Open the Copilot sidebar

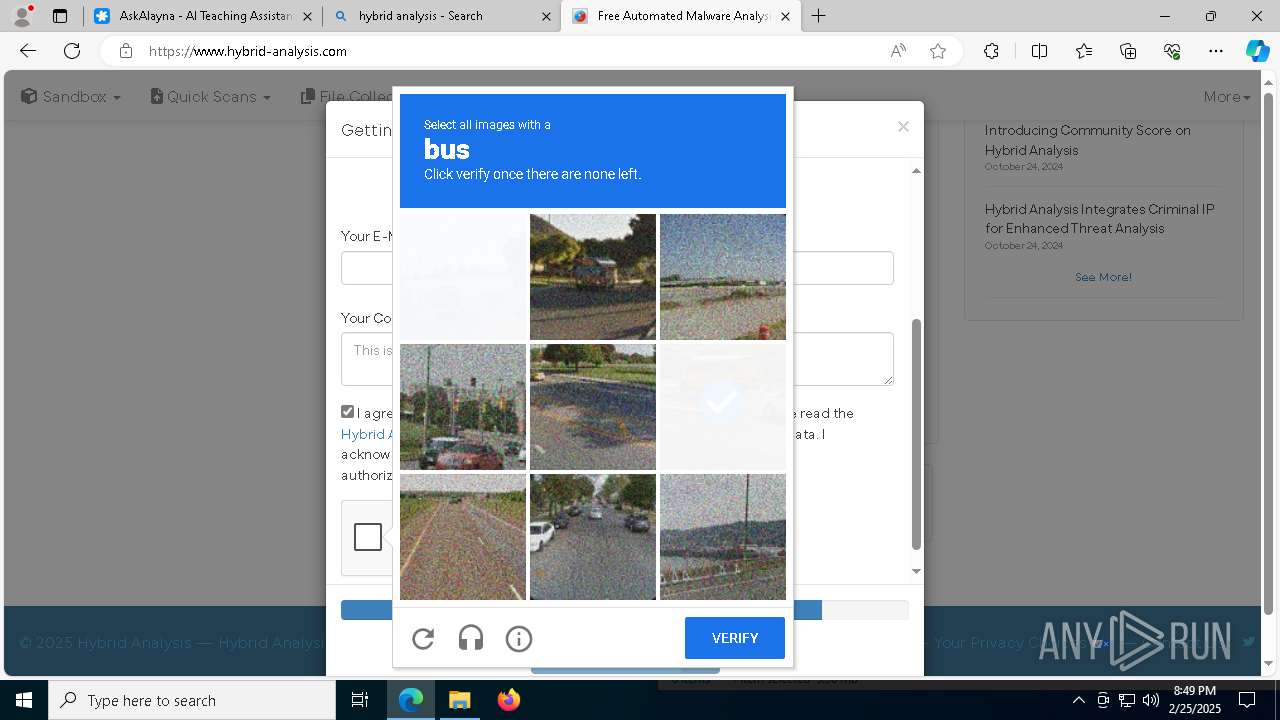coord(1257,51)
